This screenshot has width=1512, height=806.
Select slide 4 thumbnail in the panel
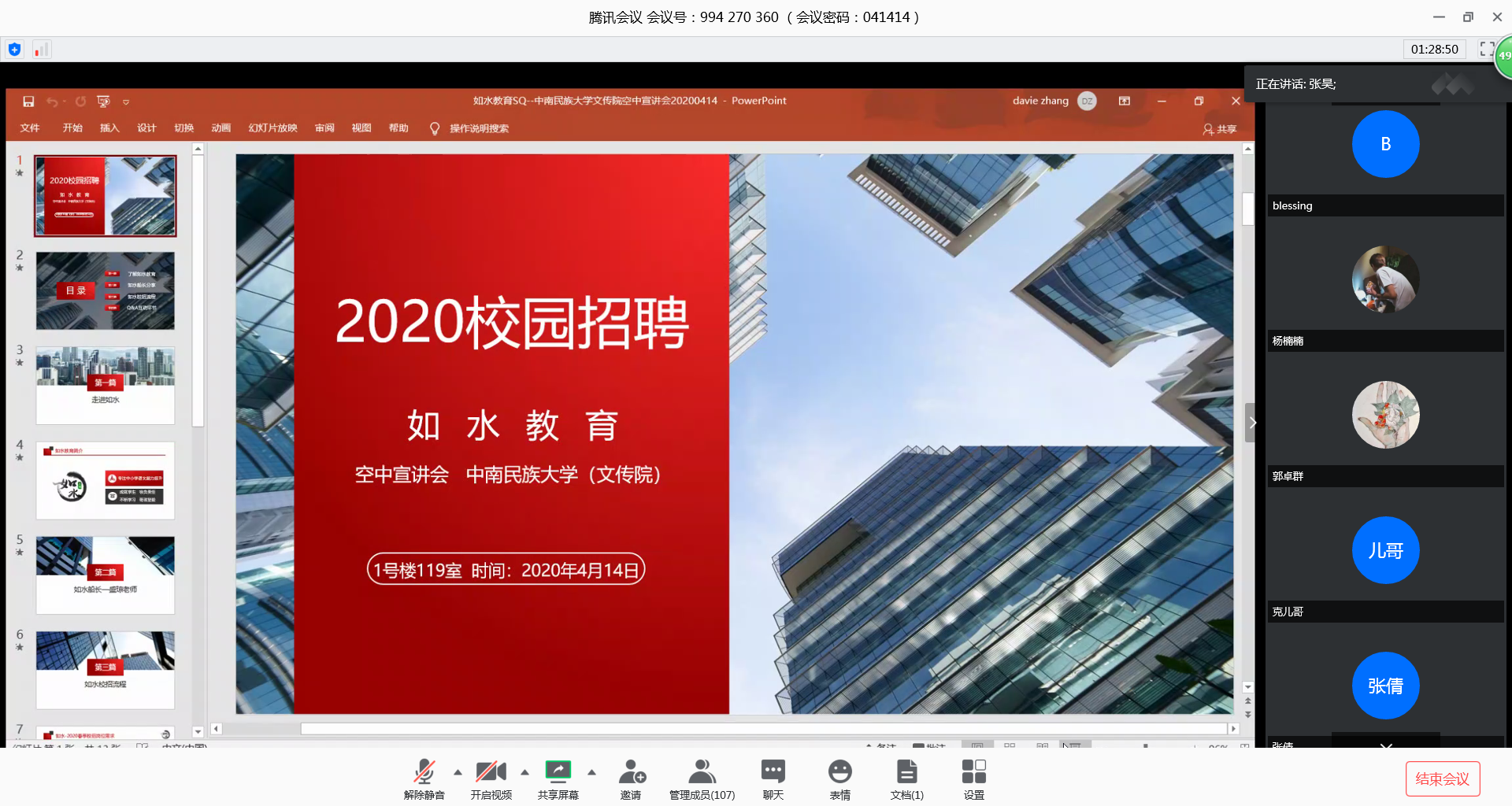tap(105, 480)
